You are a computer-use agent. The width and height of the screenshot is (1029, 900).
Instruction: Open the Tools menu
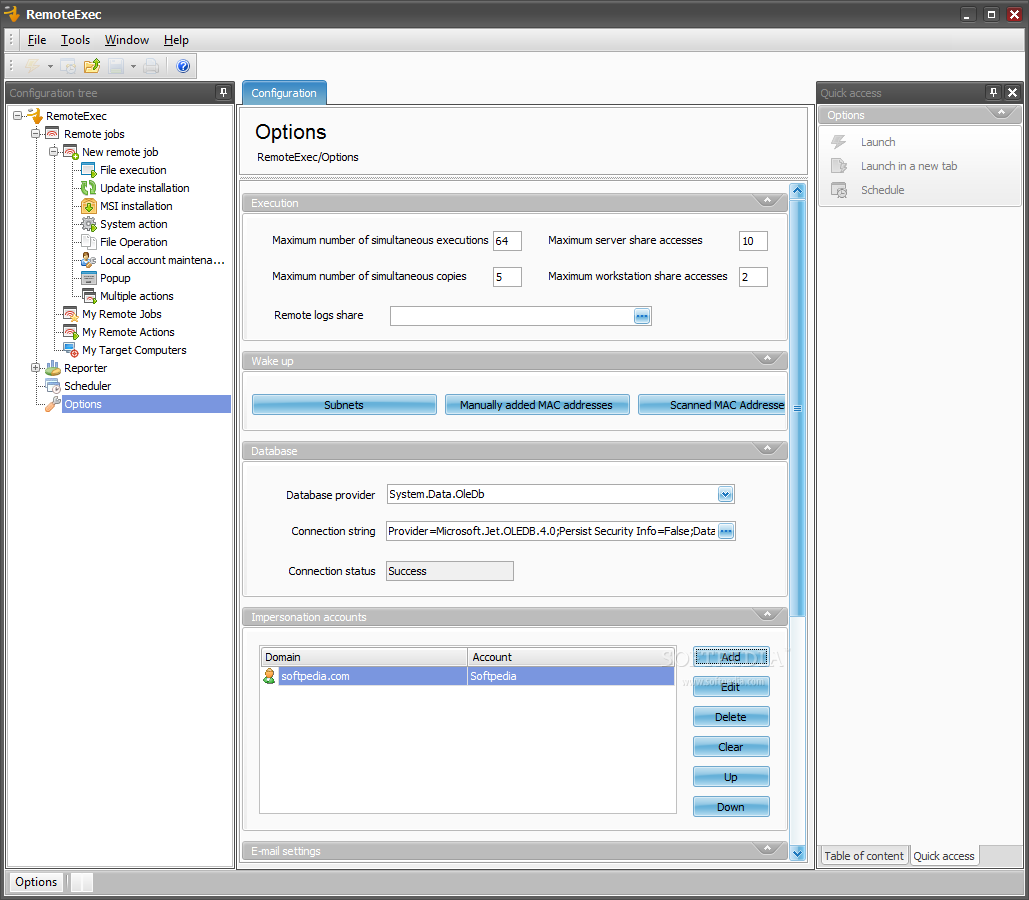tap(75, 40)
